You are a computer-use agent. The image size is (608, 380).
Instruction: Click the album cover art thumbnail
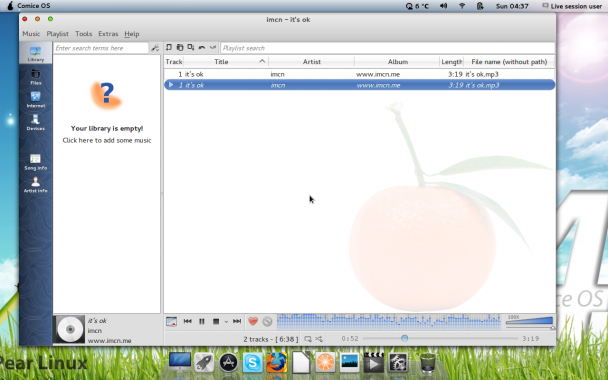[x=69, y=329]
